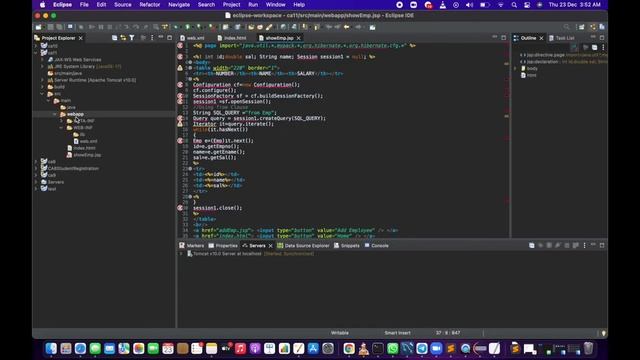This screenshot has width=640, height=360.
Task: Select Tomcat v10.0 Server at localhost
Action: (227, 254)
